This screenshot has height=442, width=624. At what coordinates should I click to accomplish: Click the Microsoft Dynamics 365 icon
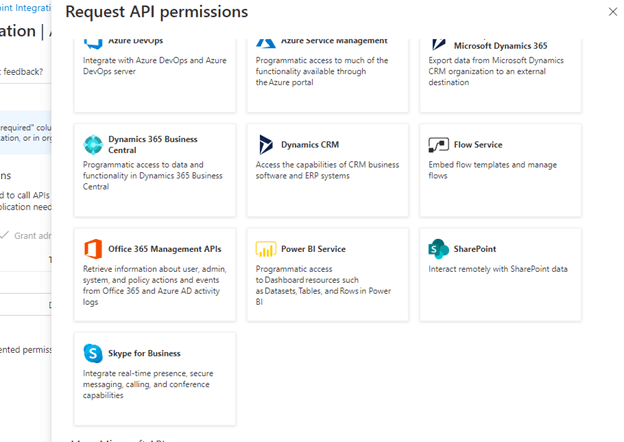[439, 44]
